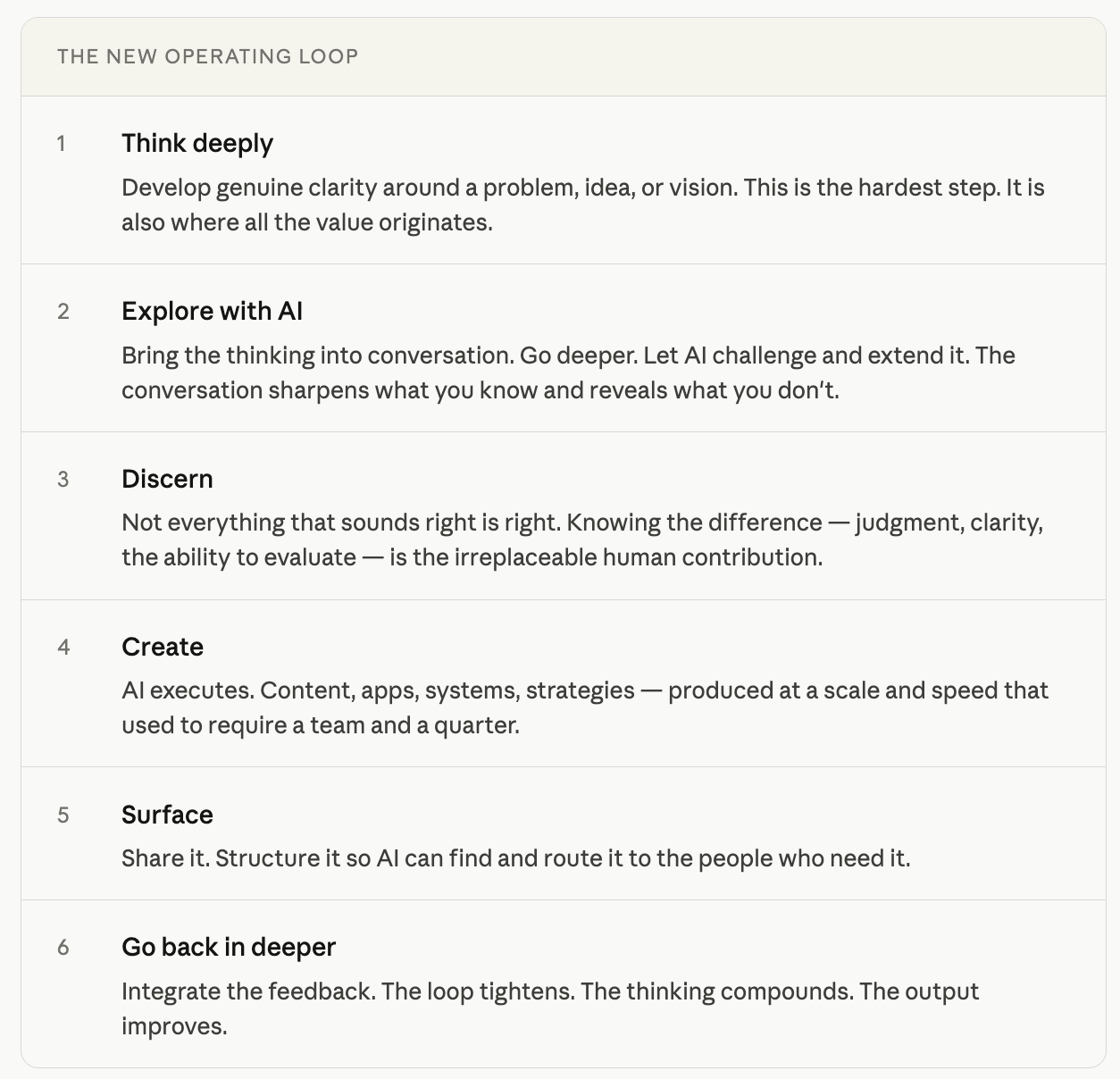Image resolution: width=1120 pixels, height=1079 pixels.
Task: Click step number 4 beside Create
Action: click(x=63, y=648)
